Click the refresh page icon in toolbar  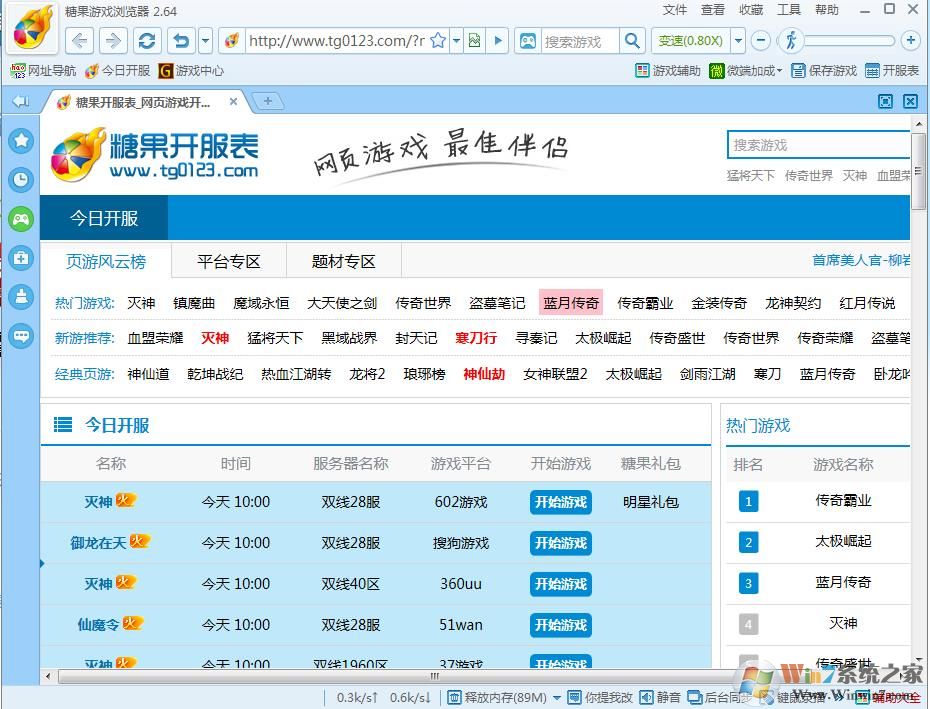(x=147, y=41)
